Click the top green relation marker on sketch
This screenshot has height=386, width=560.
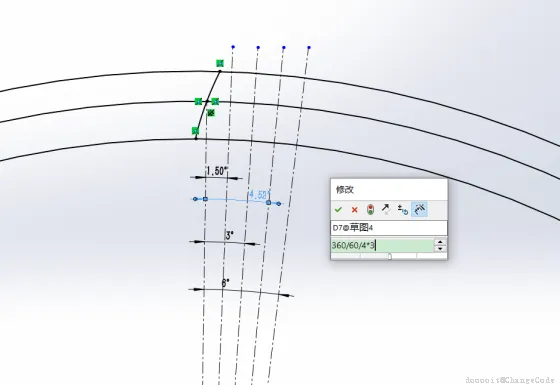(220, 63)
